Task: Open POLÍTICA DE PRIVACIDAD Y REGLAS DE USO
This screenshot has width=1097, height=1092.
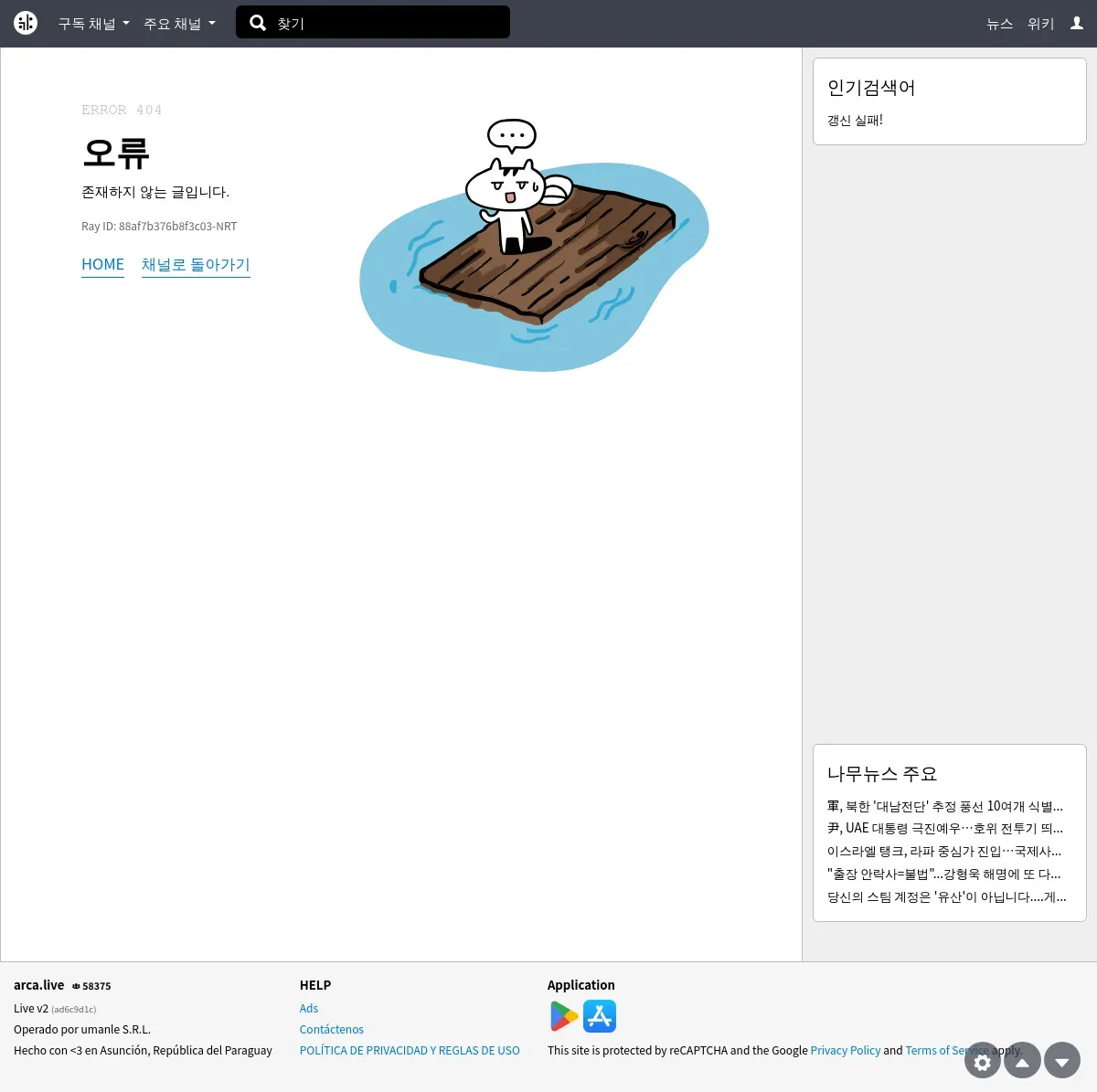Action: pyautogui.click(x=410, y=1051)
